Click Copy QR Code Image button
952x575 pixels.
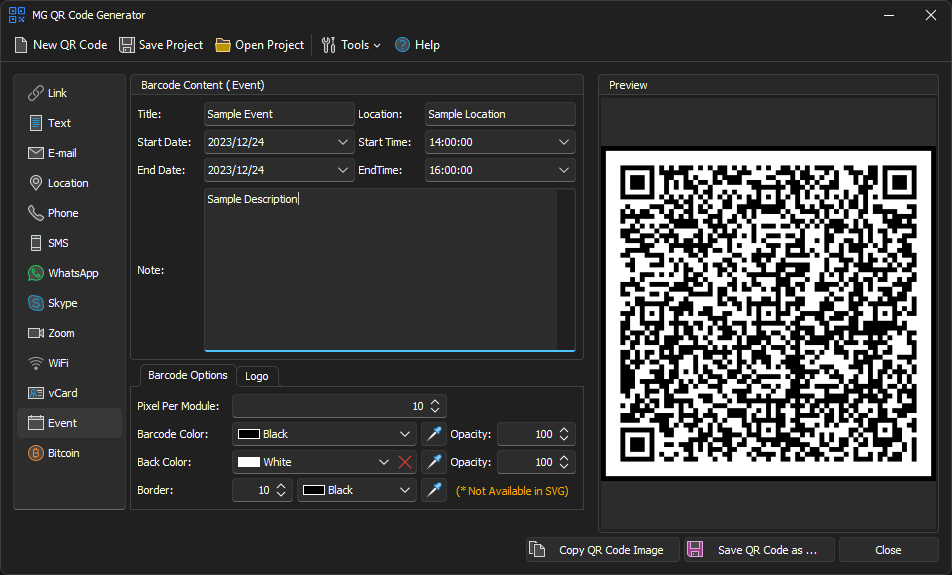603,550
